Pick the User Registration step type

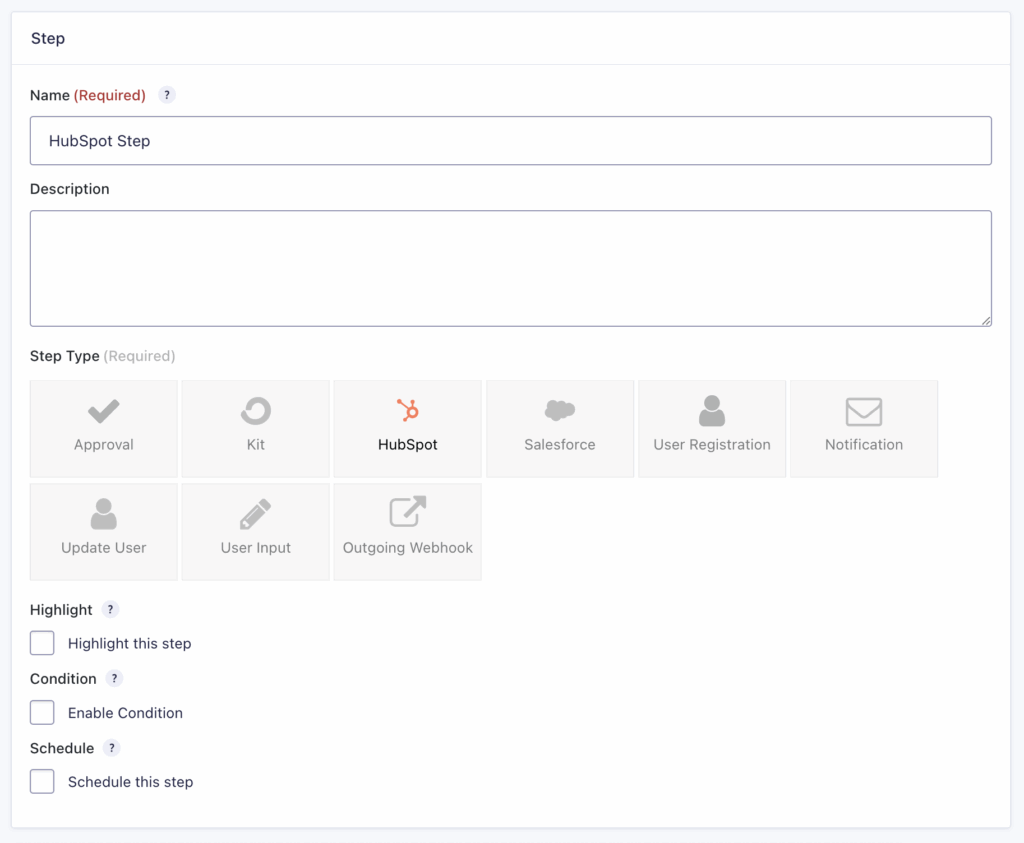point(711,428)
